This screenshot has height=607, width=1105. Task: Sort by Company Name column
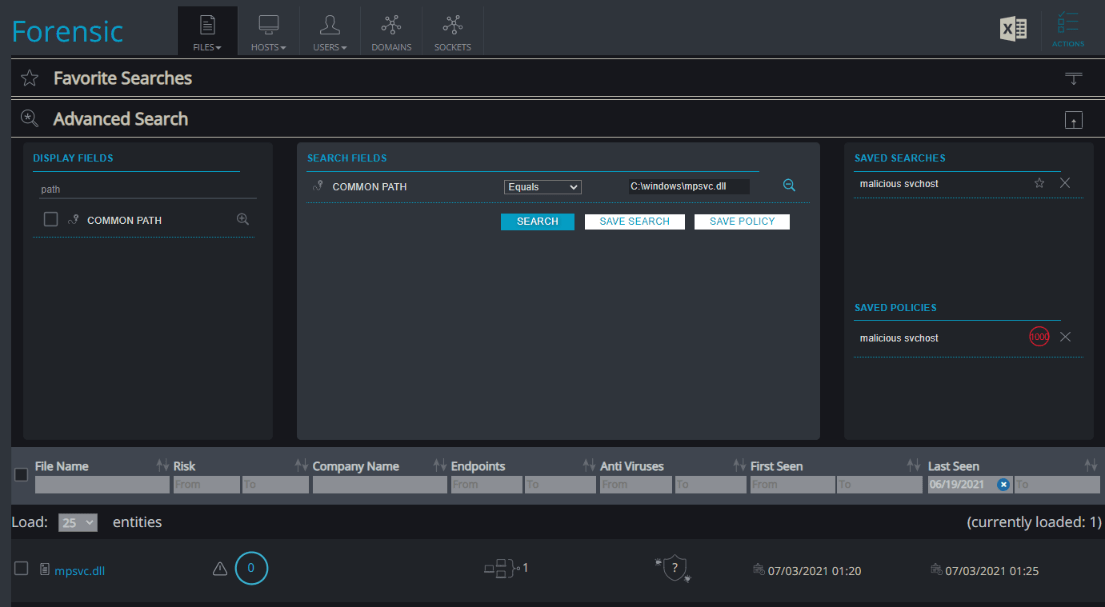tap(440, 465)
